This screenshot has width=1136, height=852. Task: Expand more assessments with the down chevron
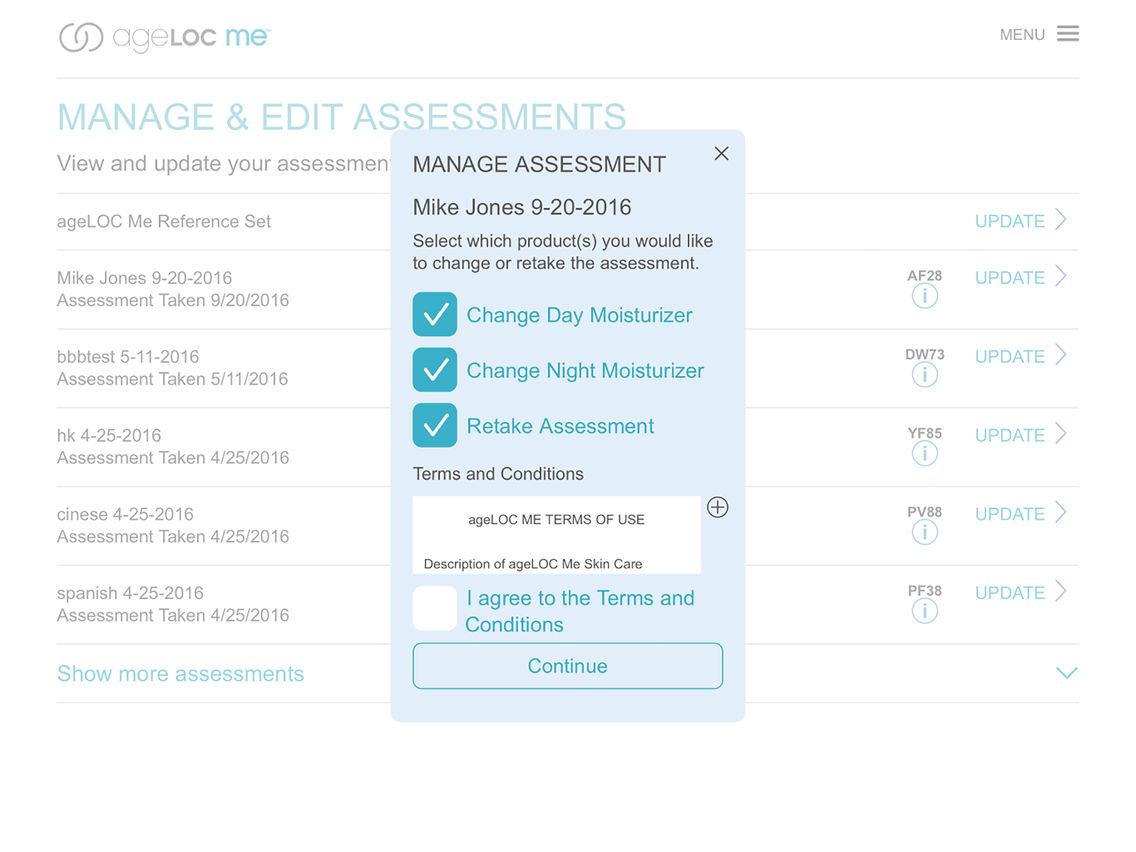coord(1066,673)
